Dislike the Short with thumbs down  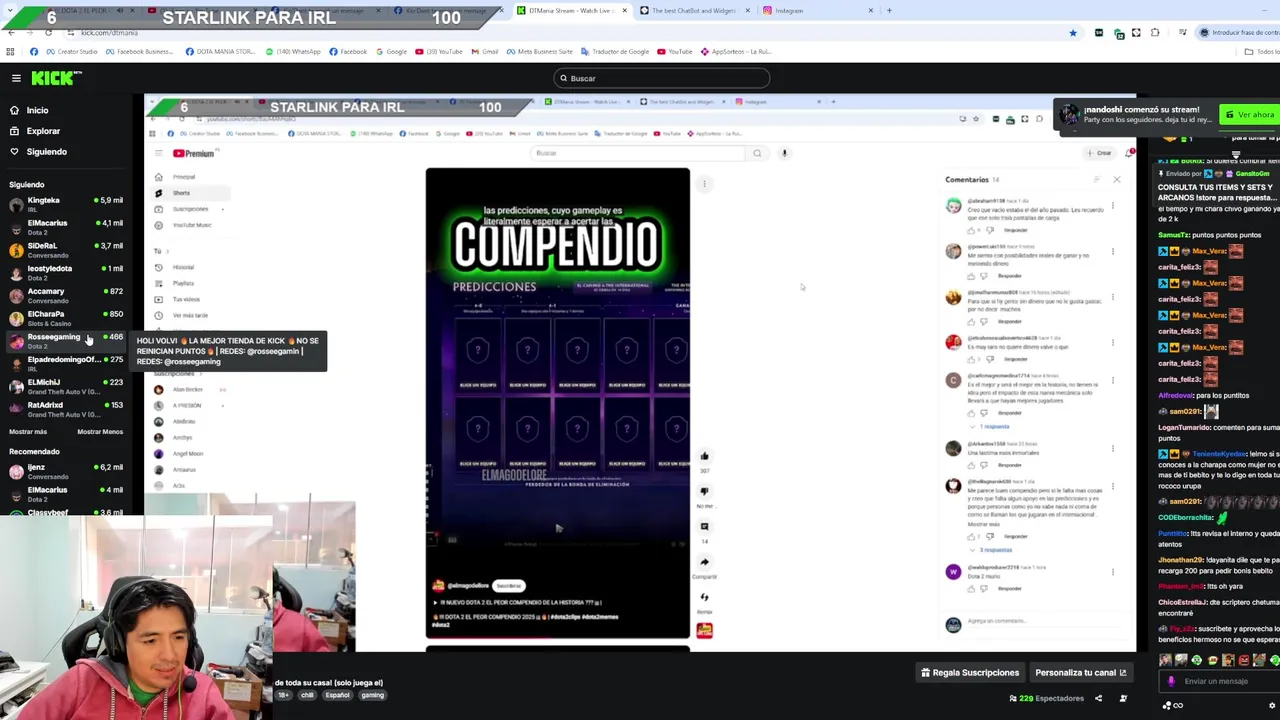point(704,492)
